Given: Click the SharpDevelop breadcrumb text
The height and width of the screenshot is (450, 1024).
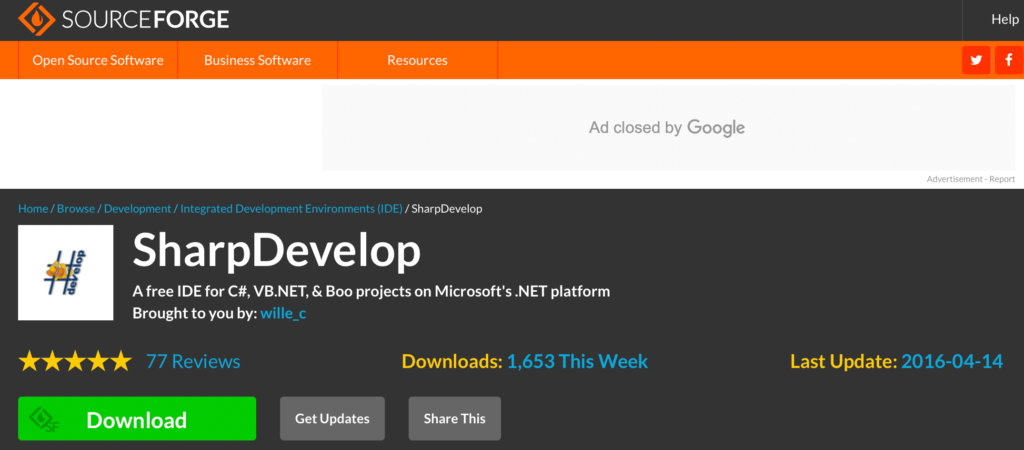Looking at the screenshot, I should pyautogui.click(x=447, y=209).
